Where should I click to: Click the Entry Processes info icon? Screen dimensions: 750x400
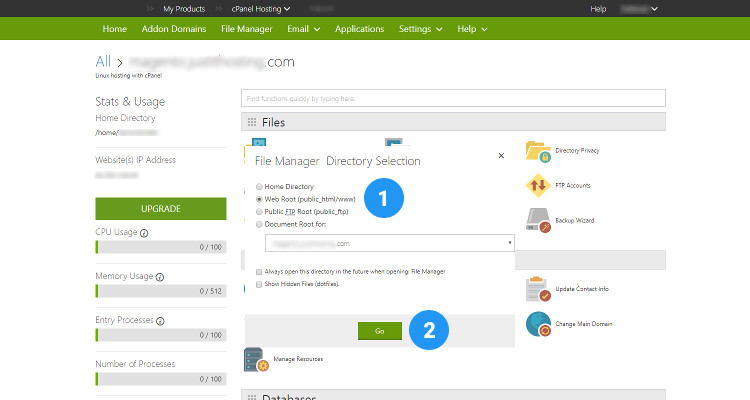[160, 321]
